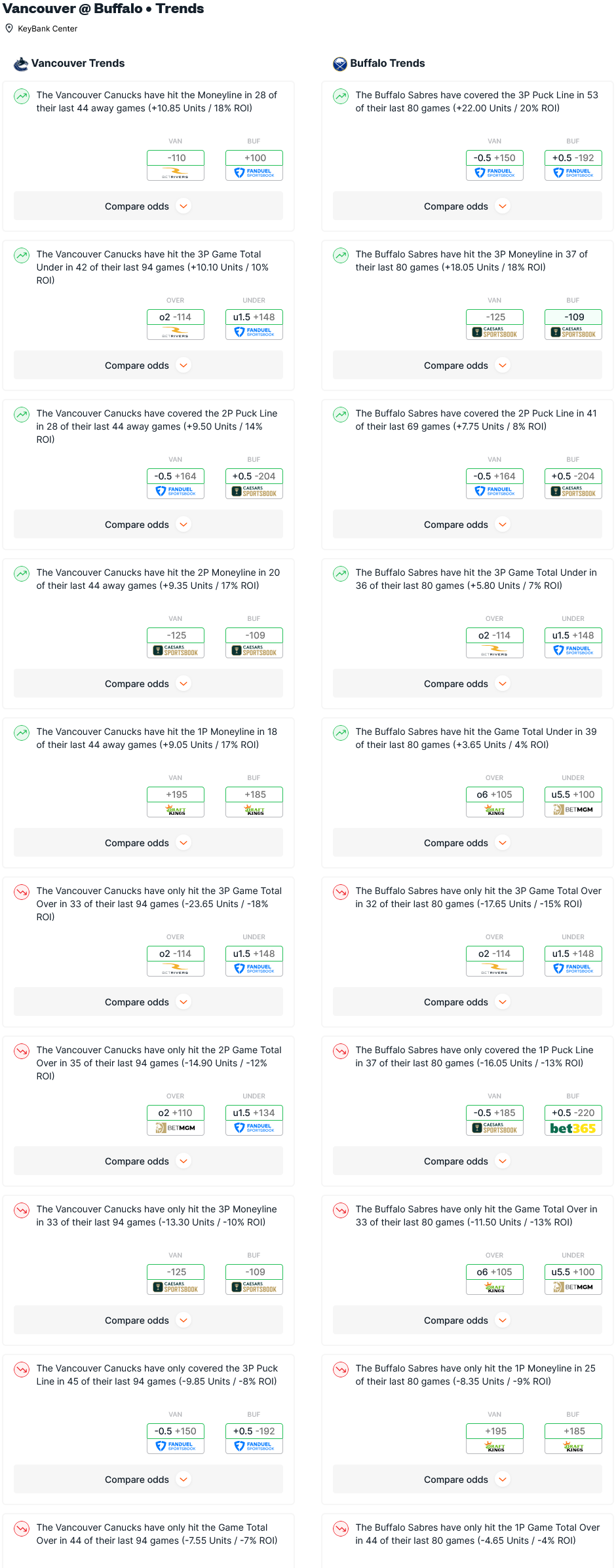
Task: Show Compare odds for Vancouver 3P Puck Line trend
Action: (148, 1480)
